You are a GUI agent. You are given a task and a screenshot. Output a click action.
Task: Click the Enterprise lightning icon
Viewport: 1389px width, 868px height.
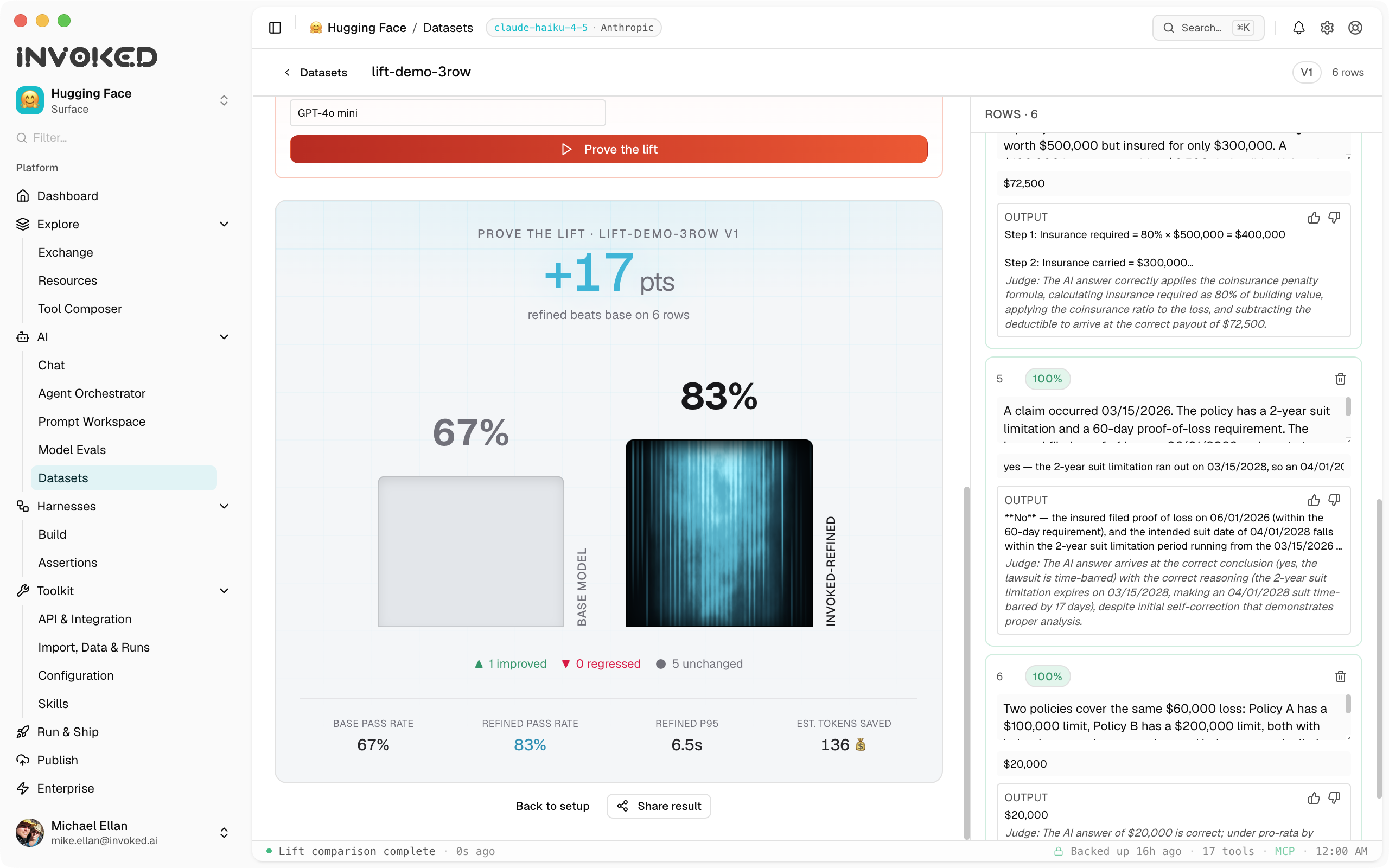[23, 788]
